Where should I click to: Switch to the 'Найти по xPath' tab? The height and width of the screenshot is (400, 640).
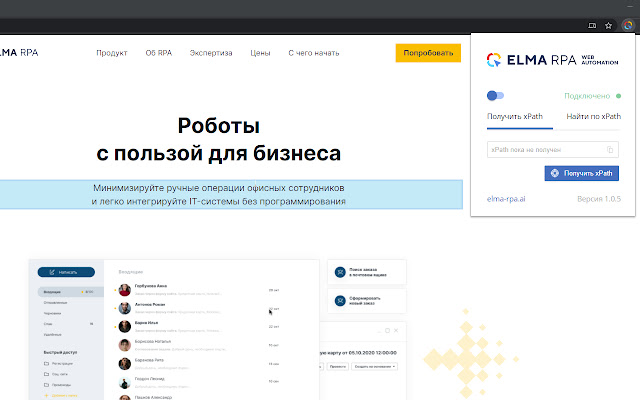click(593, 116)
